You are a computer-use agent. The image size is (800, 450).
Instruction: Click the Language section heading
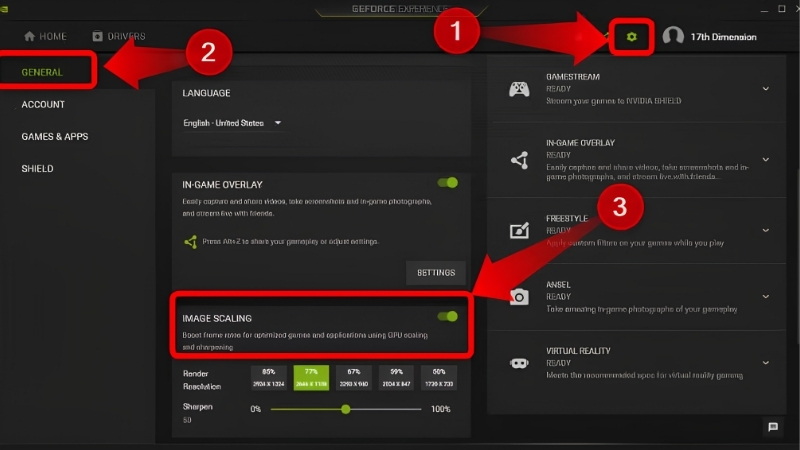[206, 93]
